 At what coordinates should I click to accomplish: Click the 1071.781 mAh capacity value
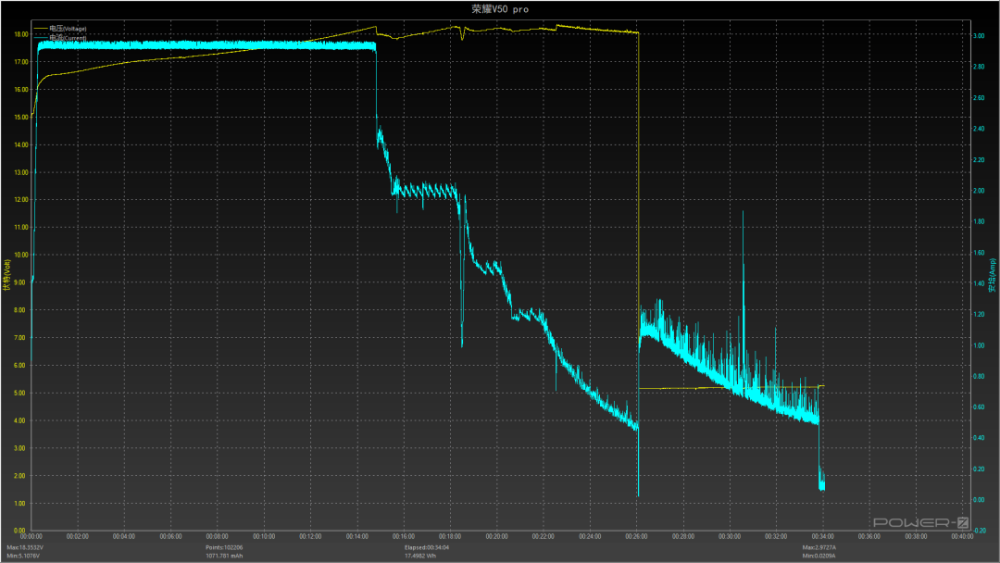(x=224, y=556)
